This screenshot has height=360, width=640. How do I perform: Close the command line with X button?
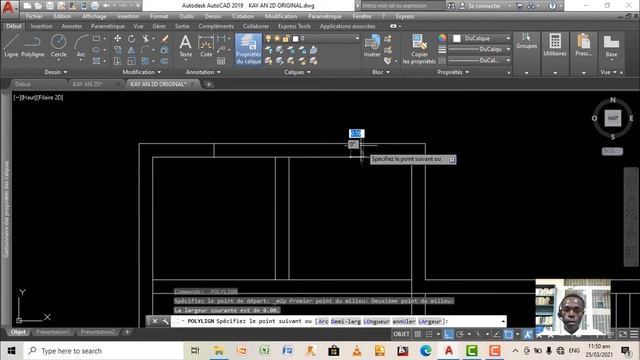tap(155, 321)
